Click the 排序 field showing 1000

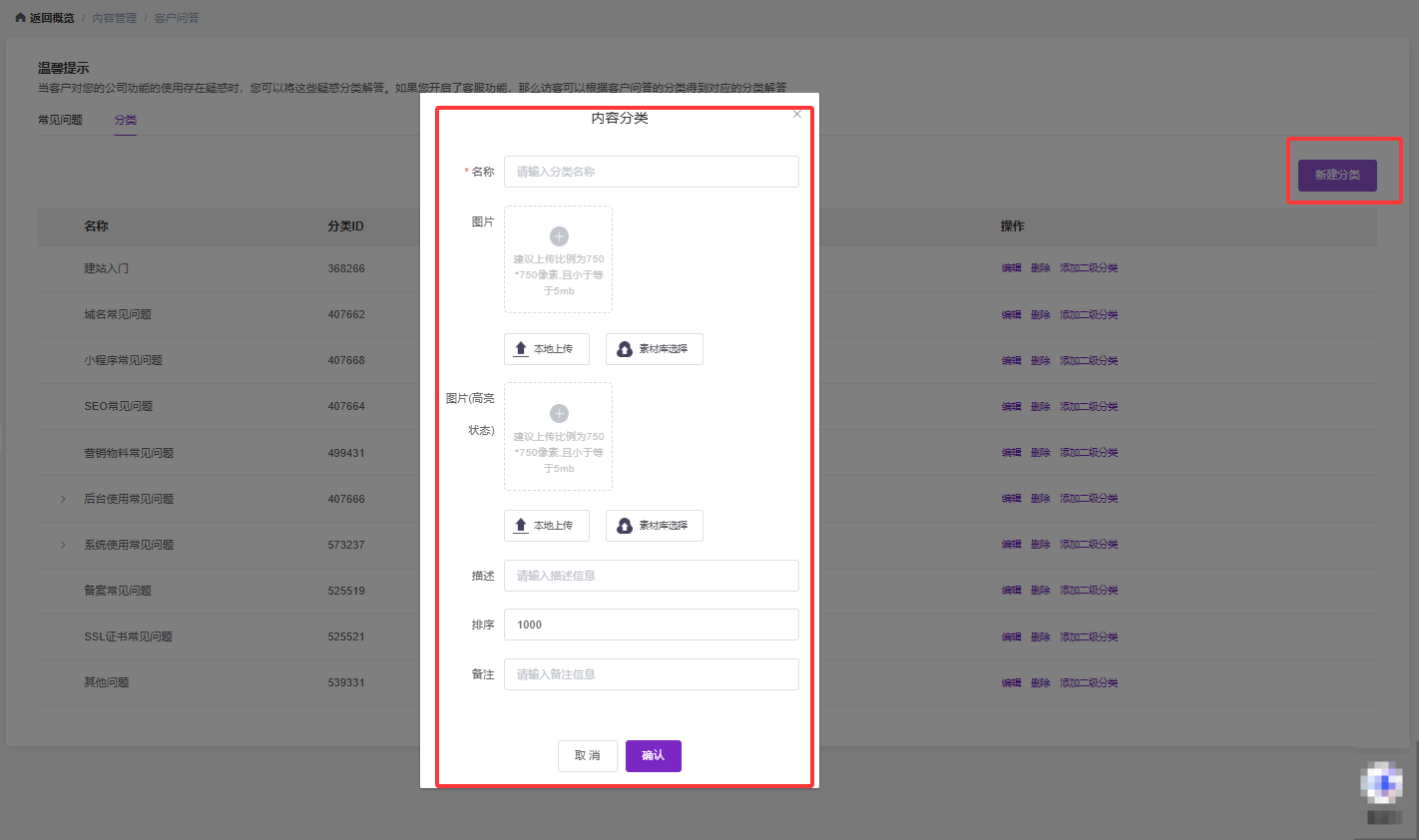[x=652, y=625]
